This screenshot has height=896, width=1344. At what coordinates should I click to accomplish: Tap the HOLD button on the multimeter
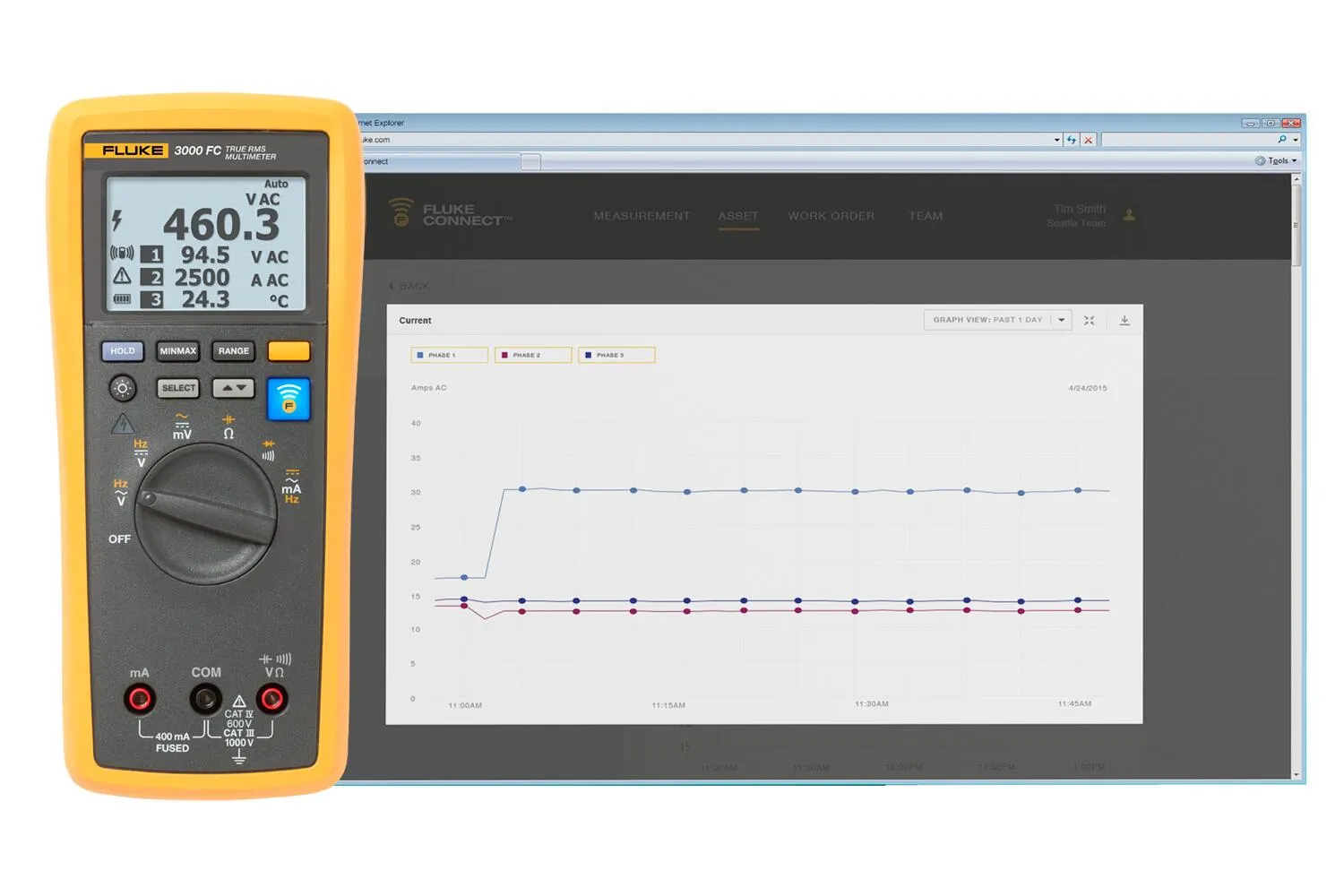123,351
